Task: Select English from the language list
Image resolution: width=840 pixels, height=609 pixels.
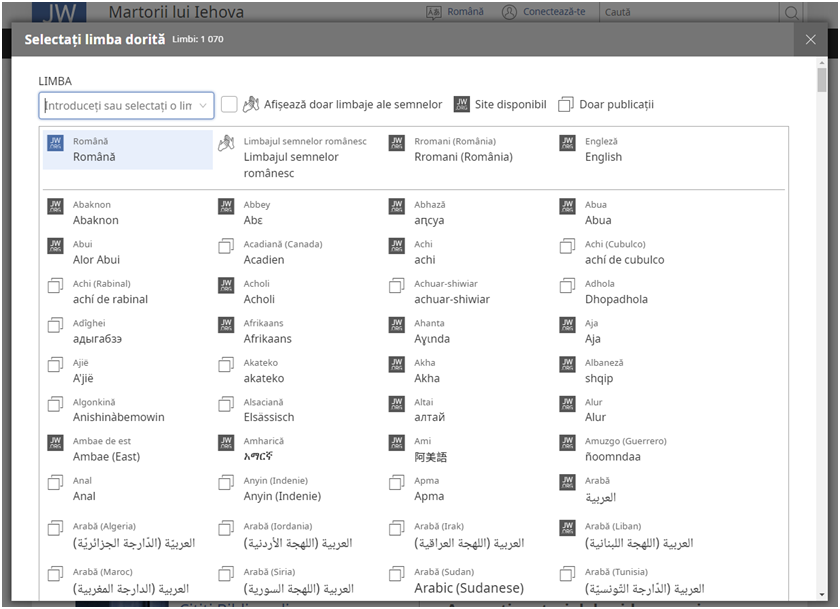Action: pos(604,150)
